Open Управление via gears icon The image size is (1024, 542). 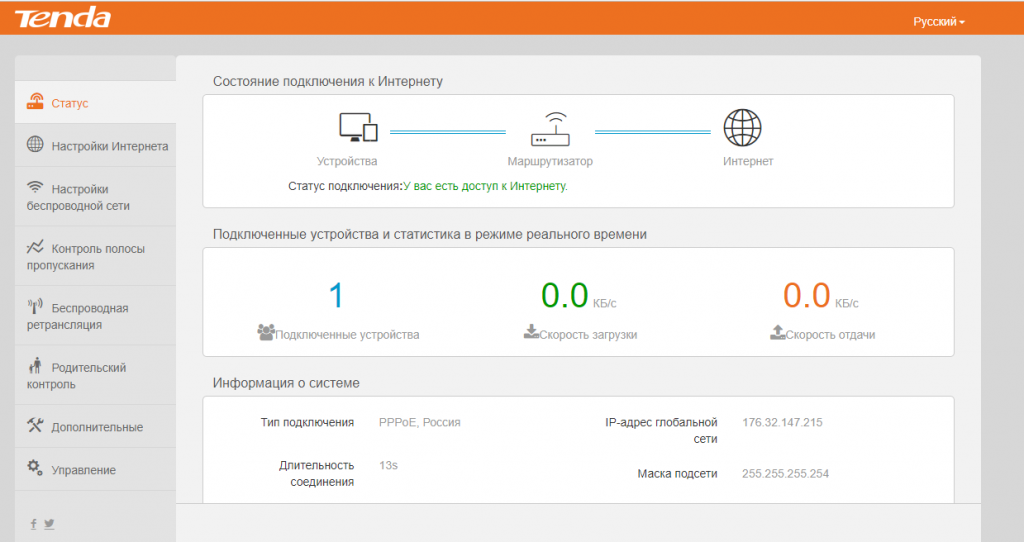click(35, 468)
